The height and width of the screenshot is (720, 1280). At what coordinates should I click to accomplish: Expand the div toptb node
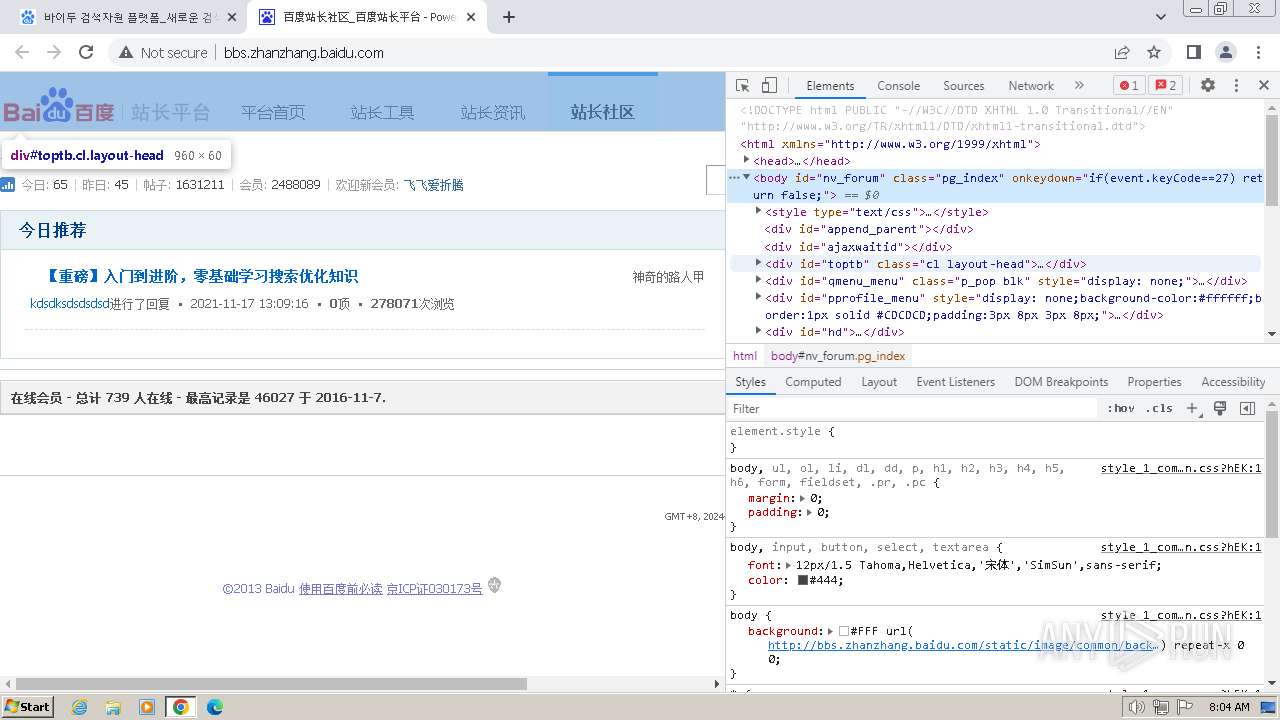758,263
